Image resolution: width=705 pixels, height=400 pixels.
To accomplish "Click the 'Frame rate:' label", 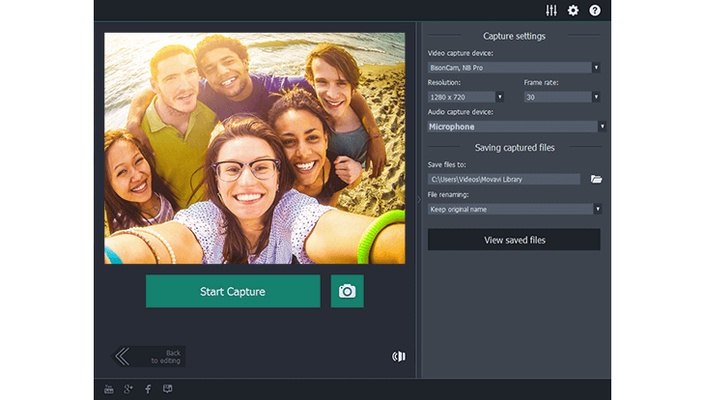I will coord(541,83).
